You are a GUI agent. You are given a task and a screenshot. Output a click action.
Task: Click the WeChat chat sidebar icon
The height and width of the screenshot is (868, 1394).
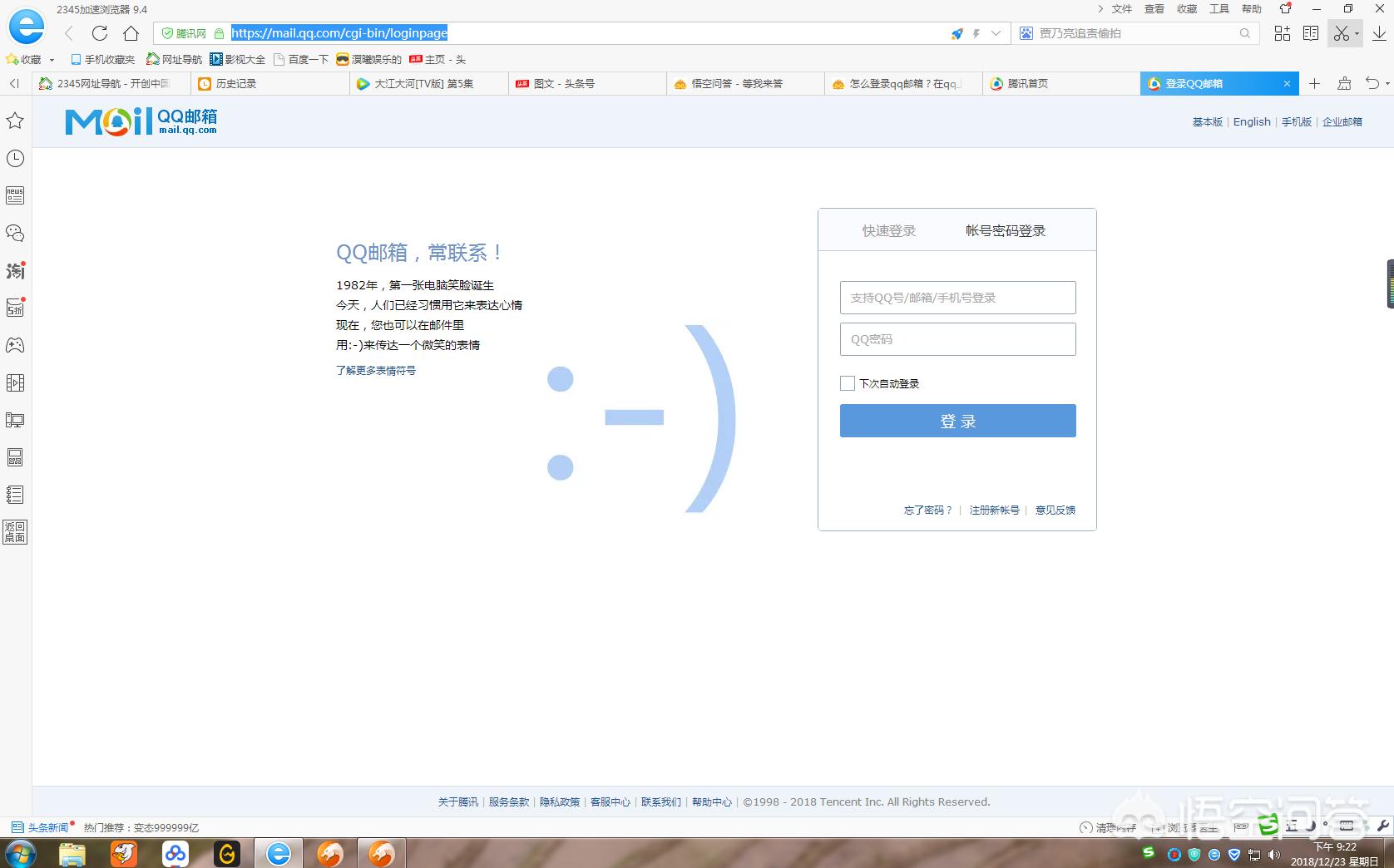coord(15,234)
